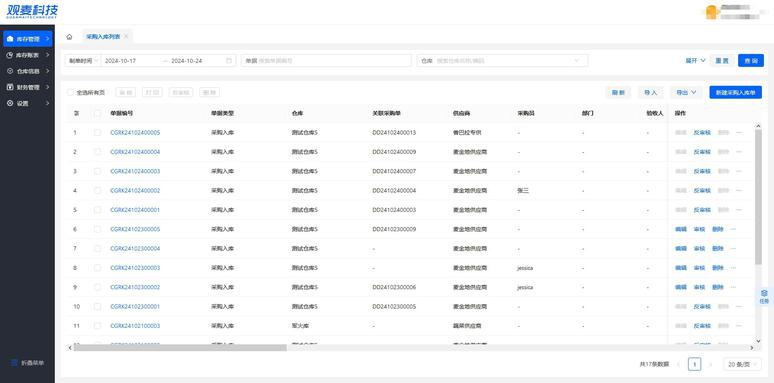Click the 库存管理 sidebar icon
Screen dimensions: 774x383
click(x=10, y=38)
